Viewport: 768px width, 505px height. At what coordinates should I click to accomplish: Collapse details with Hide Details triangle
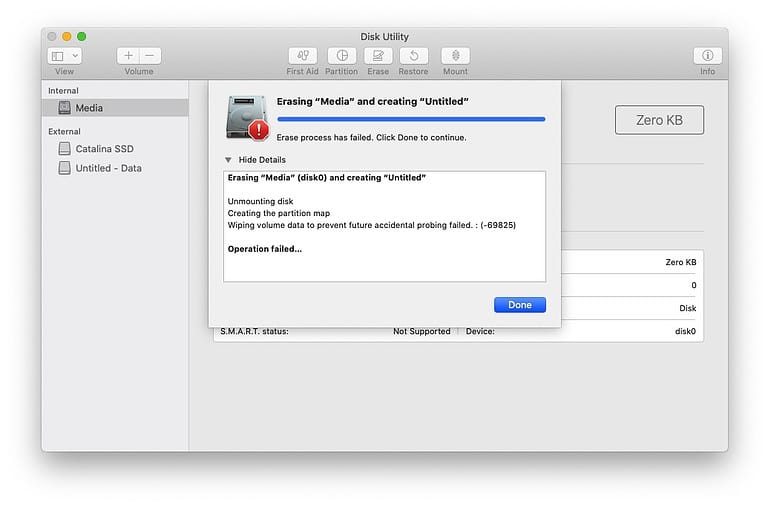click(x=228, y=160)
